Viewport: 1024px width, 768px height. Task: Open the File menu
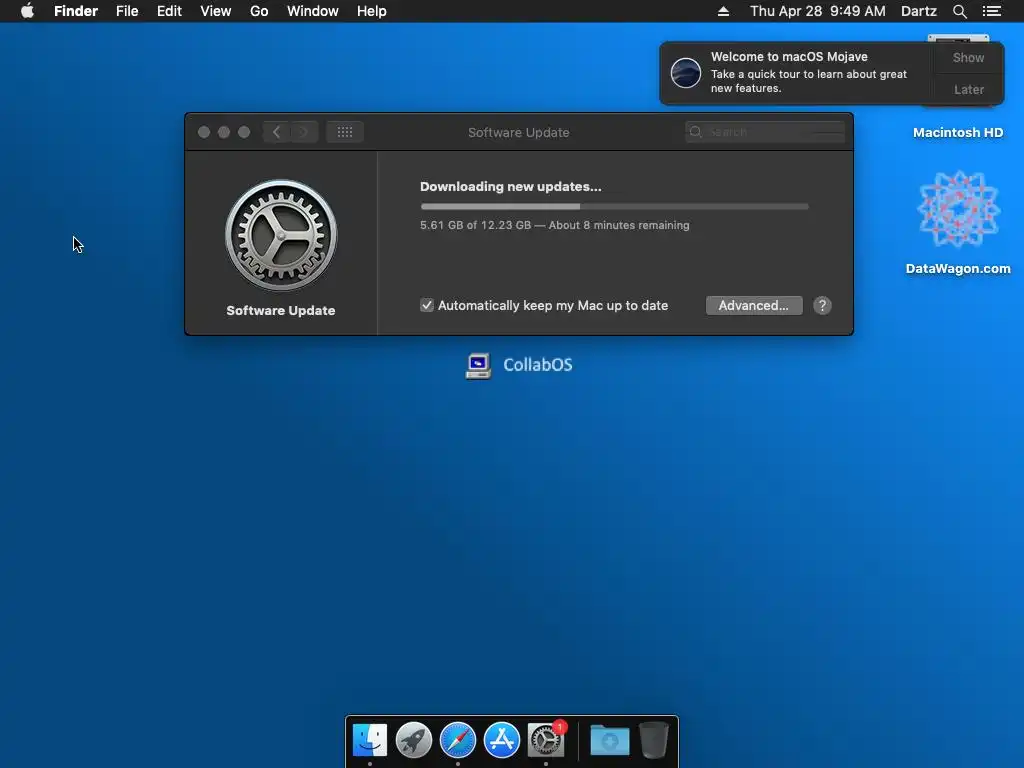[127, 11]
